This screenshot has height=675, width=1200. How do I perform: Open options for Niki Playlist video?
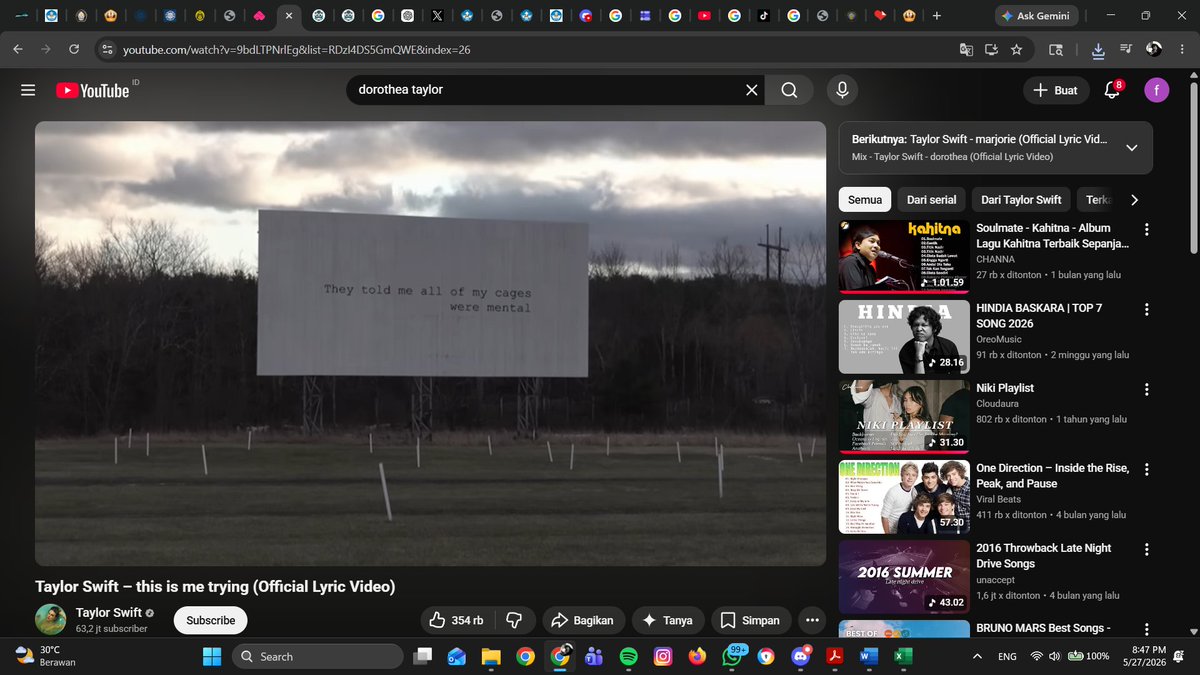coord(1147,389)
